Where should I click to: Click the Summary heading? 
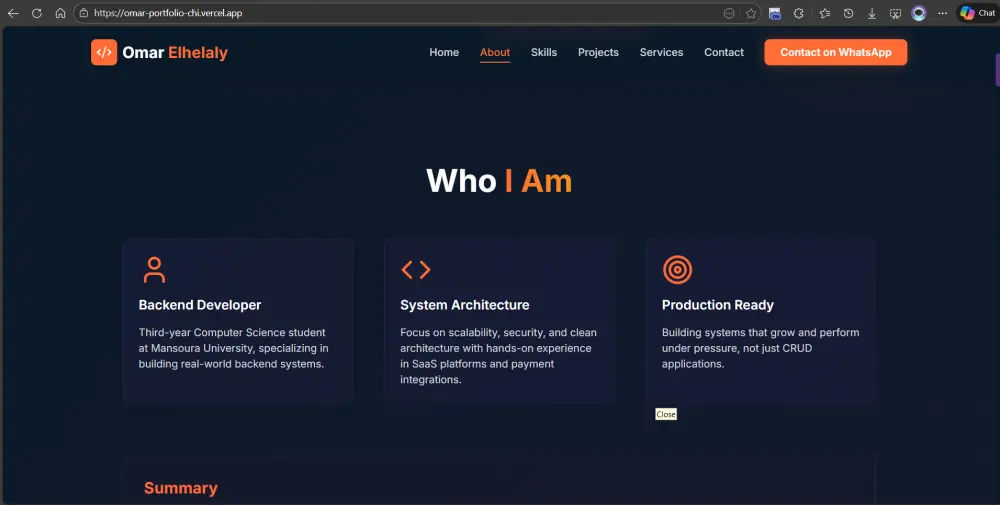[x=180, y=488]
